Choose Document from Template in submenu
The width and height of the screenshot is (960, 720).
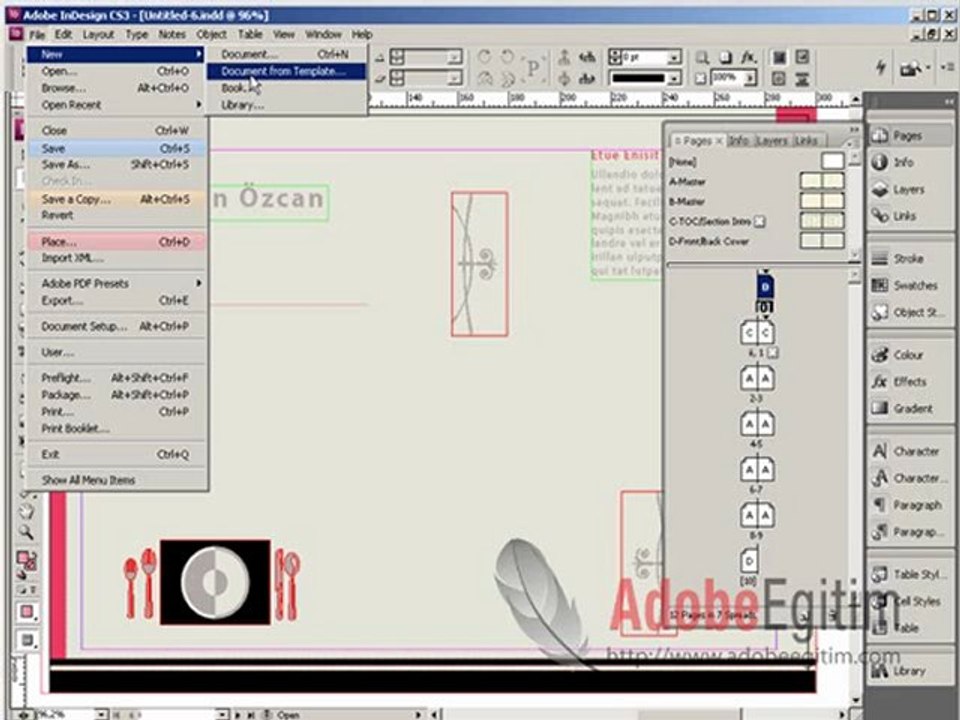click(x=286, y=71)
